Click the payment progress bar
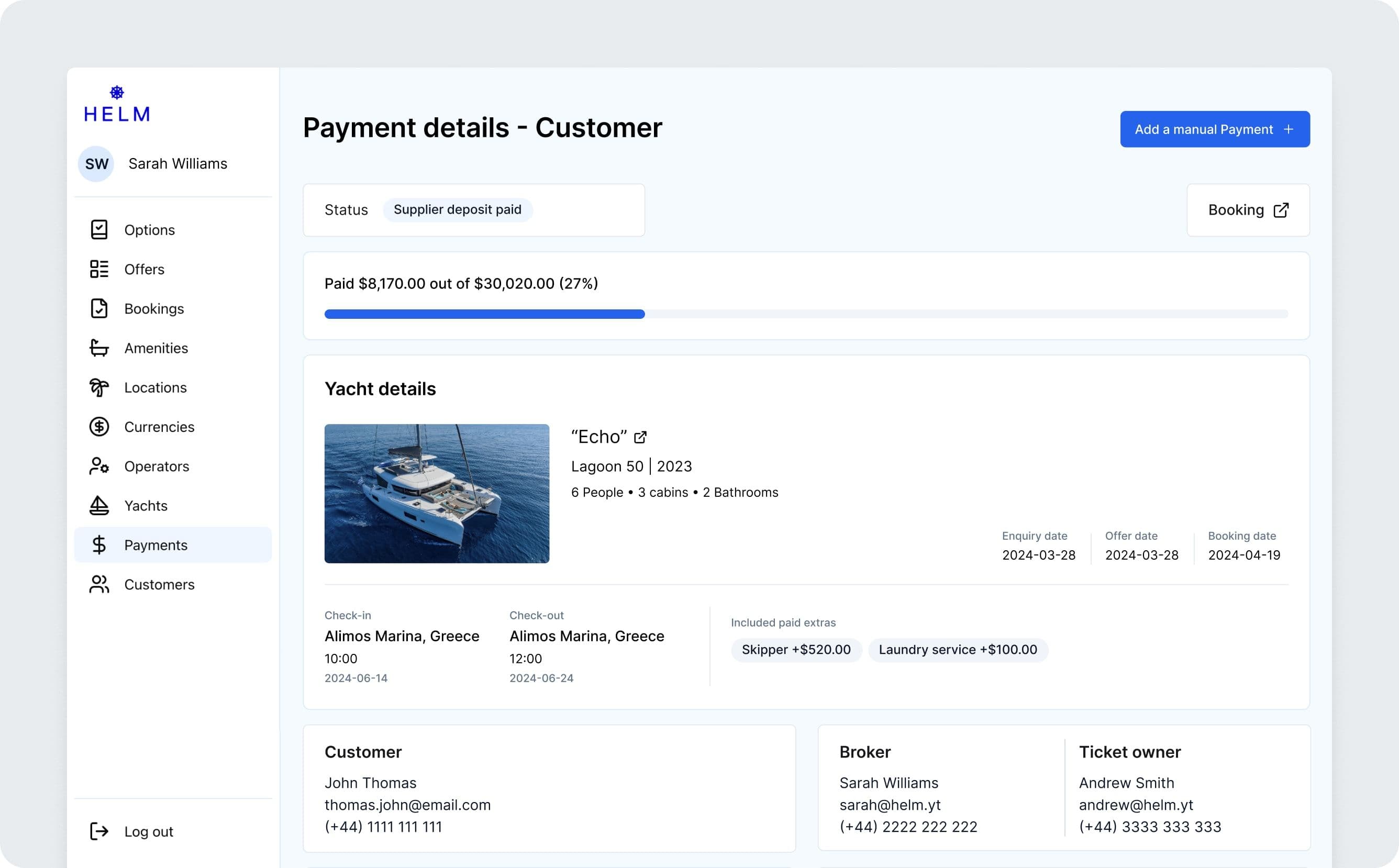1399x868 pixels. pyautogui.click(x=805, y=314)
